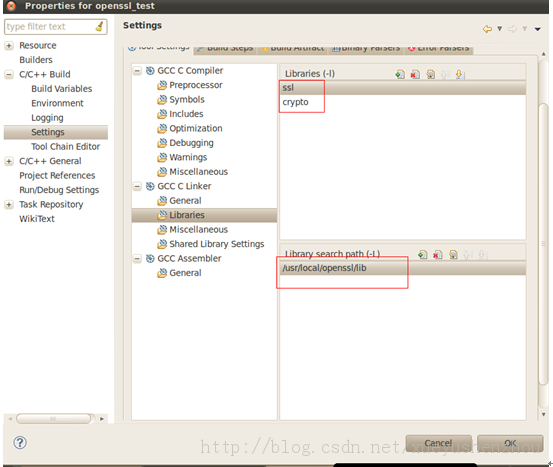
Task: Clear filter text with the broom icon
Action: pos(100,26)
